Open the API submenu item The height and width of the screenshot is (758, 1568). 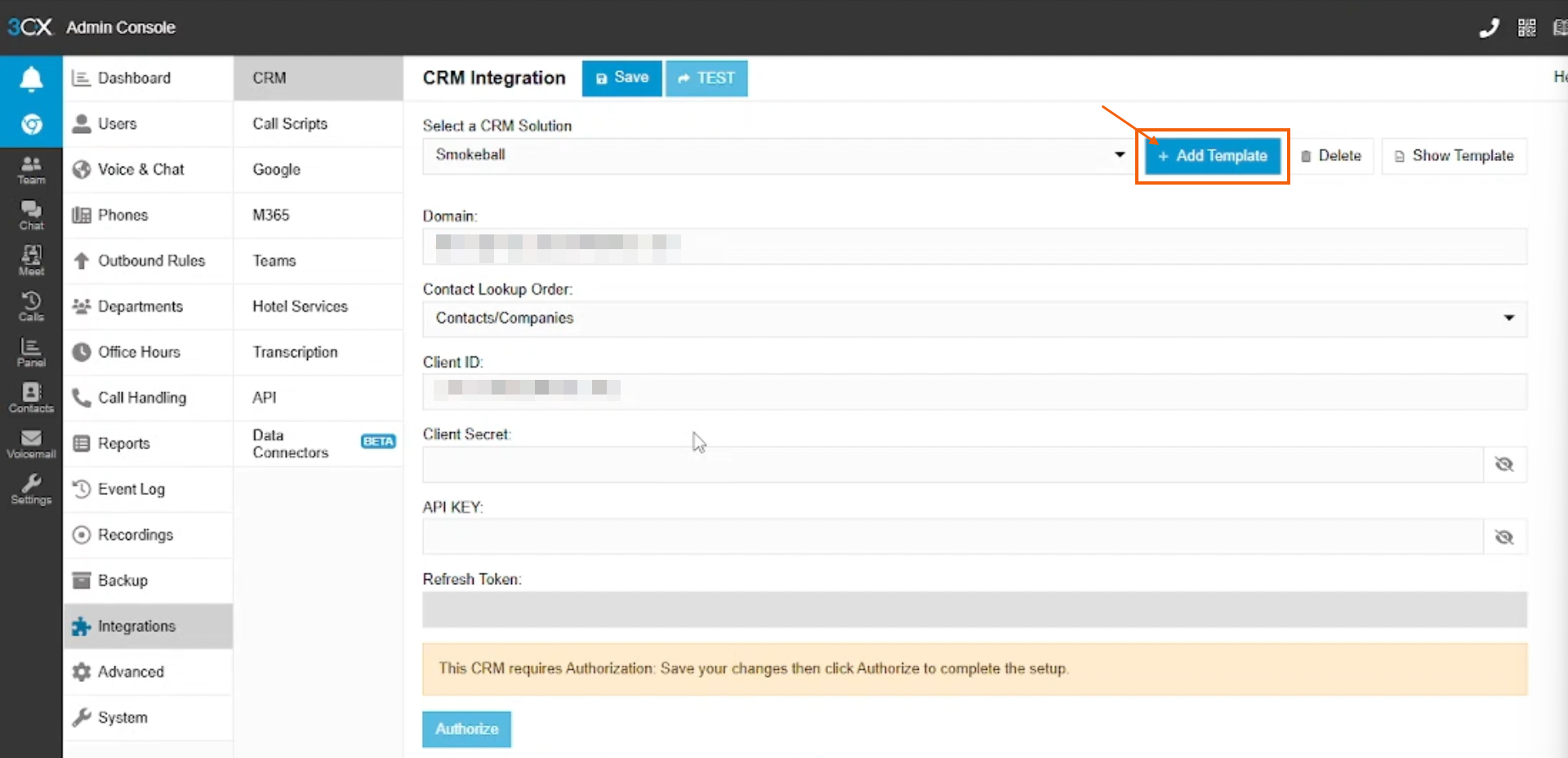(x=318, y=399)
